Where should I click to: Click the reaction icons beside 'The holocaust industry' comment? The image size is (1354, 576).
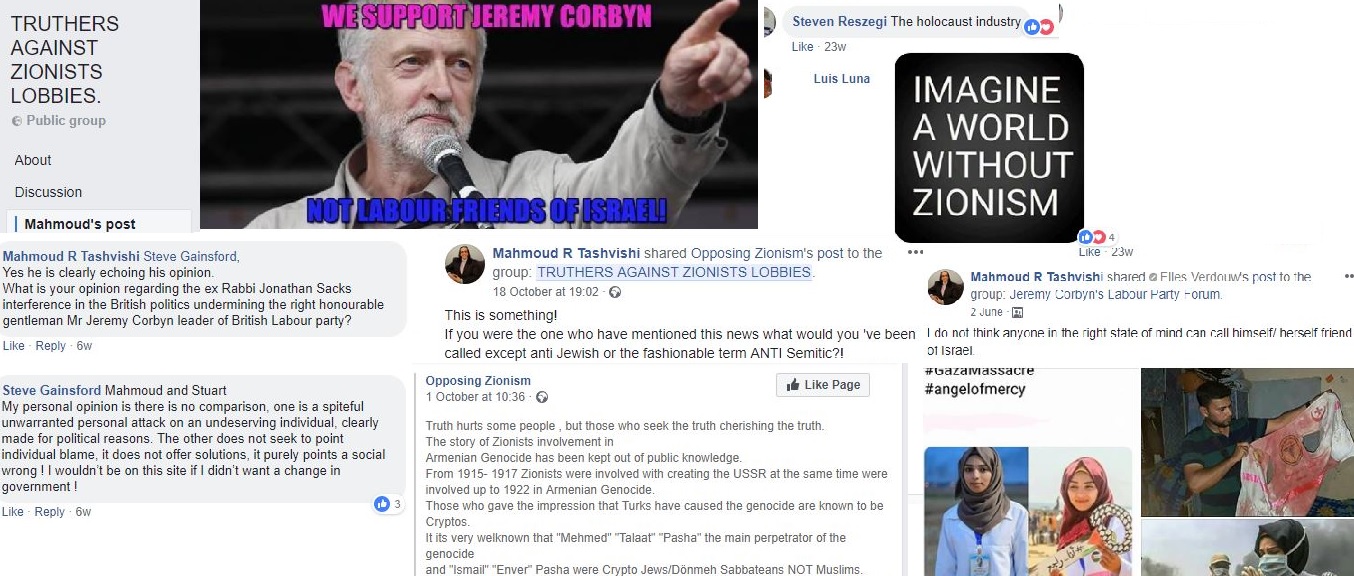(1039, 27)
